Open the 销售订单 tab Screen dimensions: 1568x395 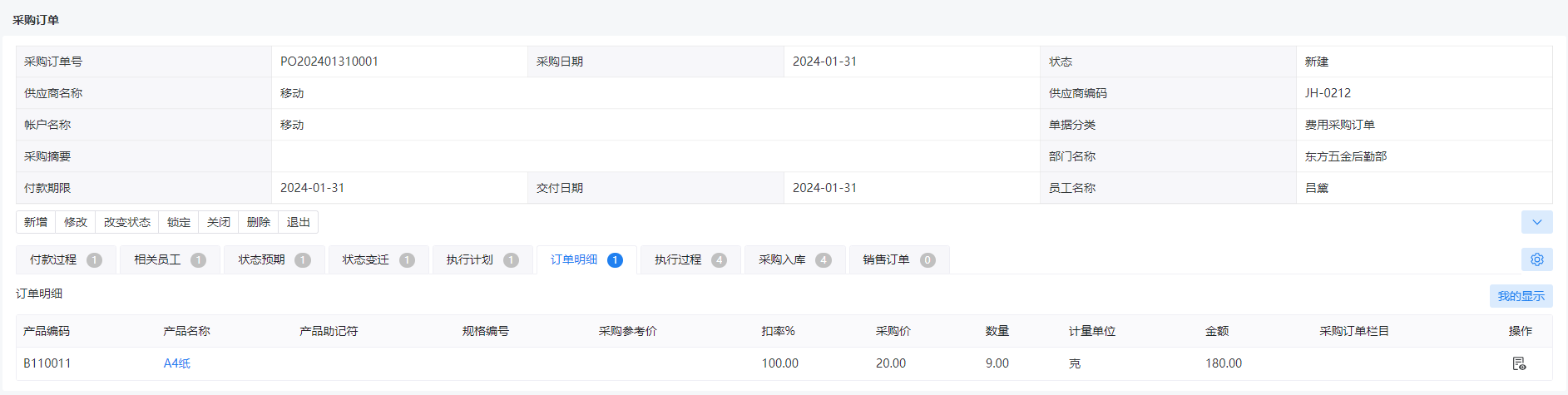(x=899, y=259)
